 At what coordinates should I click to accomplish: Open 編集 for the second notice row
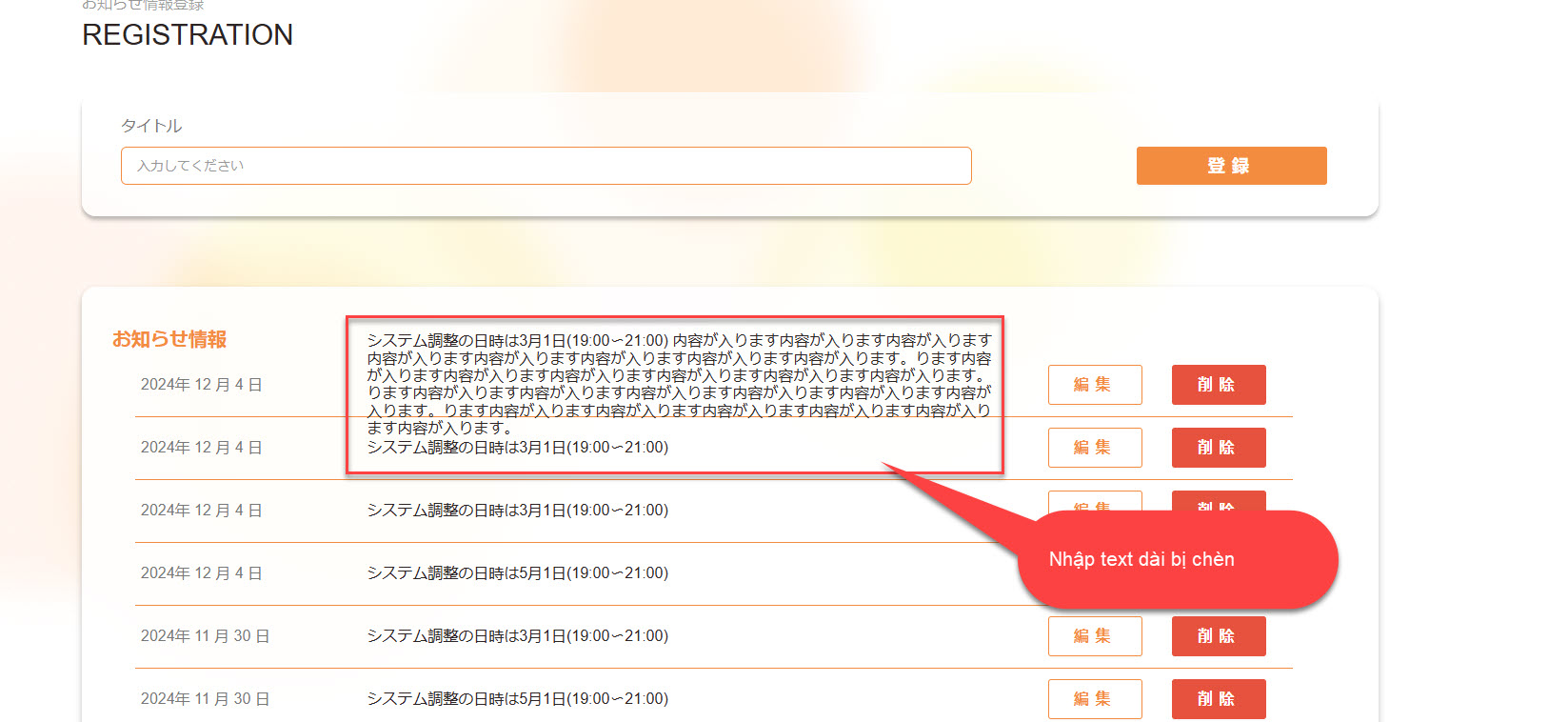(x=1094, y=448)
